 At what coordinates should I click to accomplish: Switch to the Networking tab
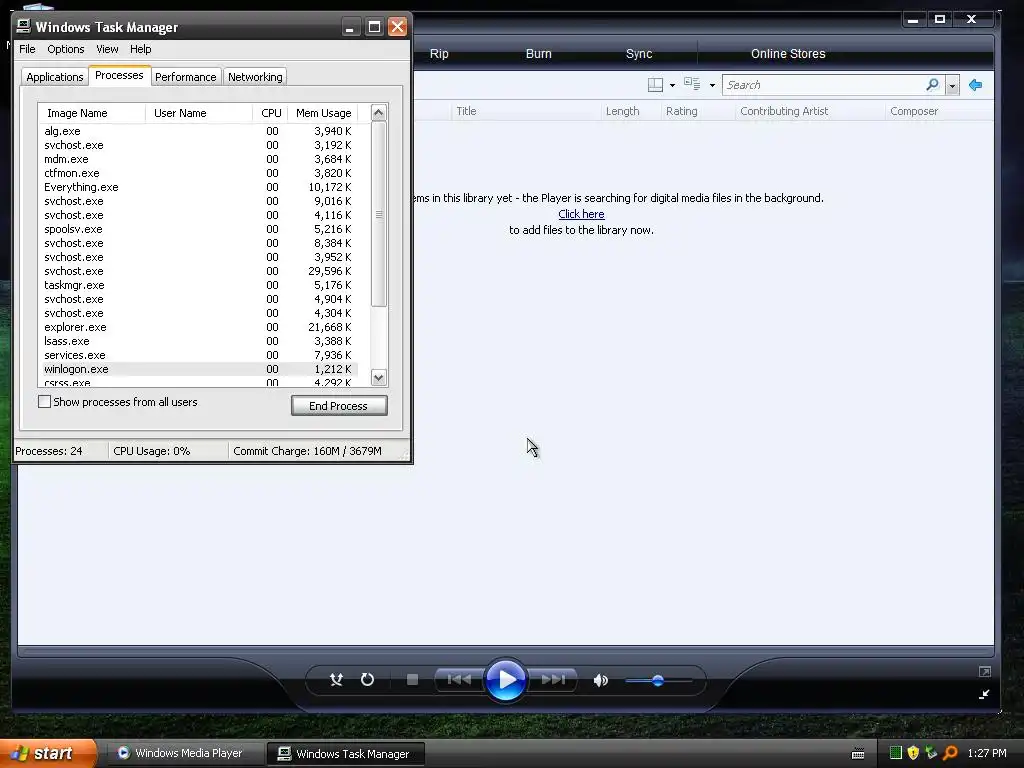pyautogui.click(x=255, y=77)
